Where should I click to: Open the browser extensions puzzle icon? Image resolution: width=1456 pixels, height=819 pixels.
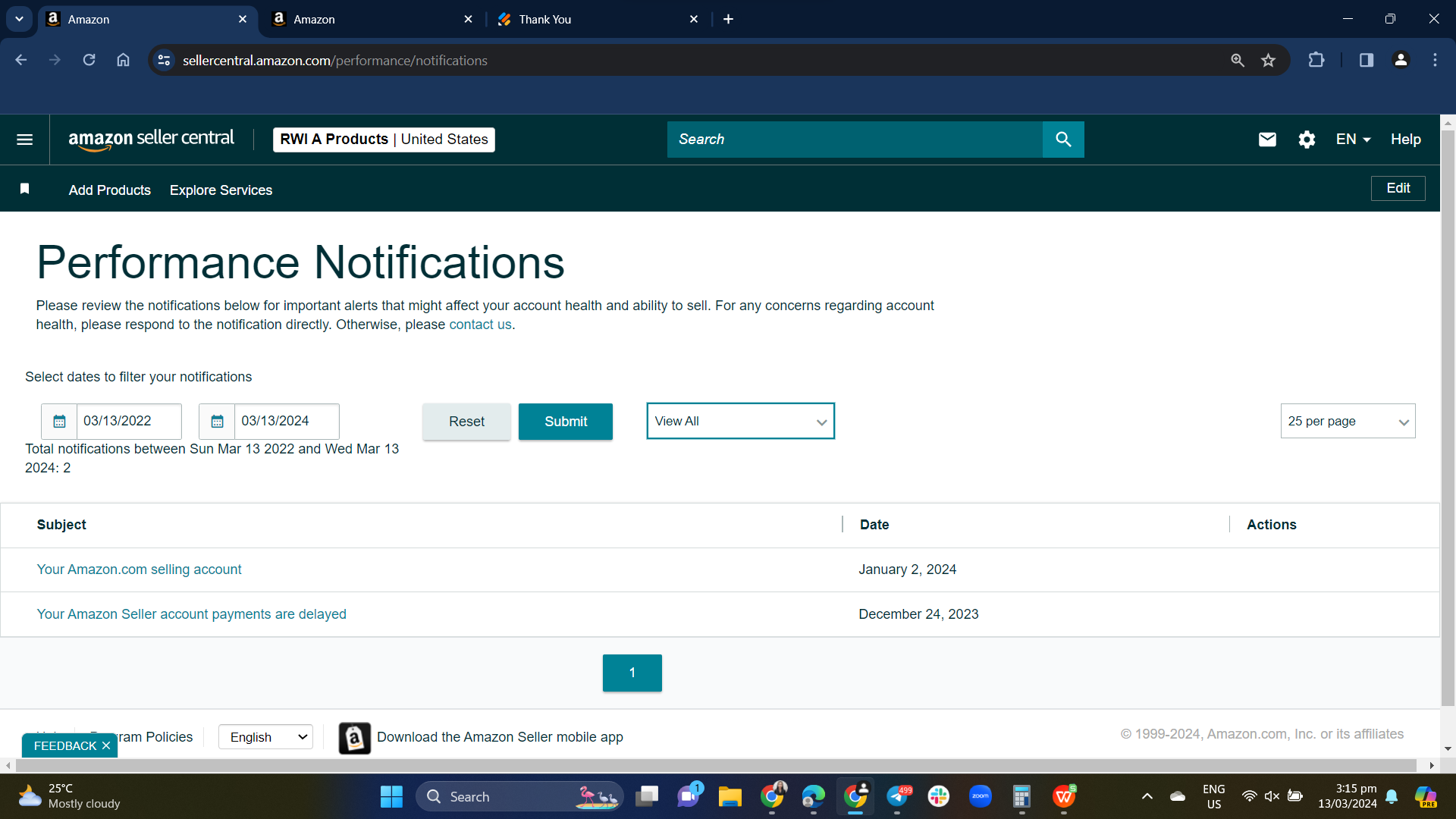(x=1316, y=60)
